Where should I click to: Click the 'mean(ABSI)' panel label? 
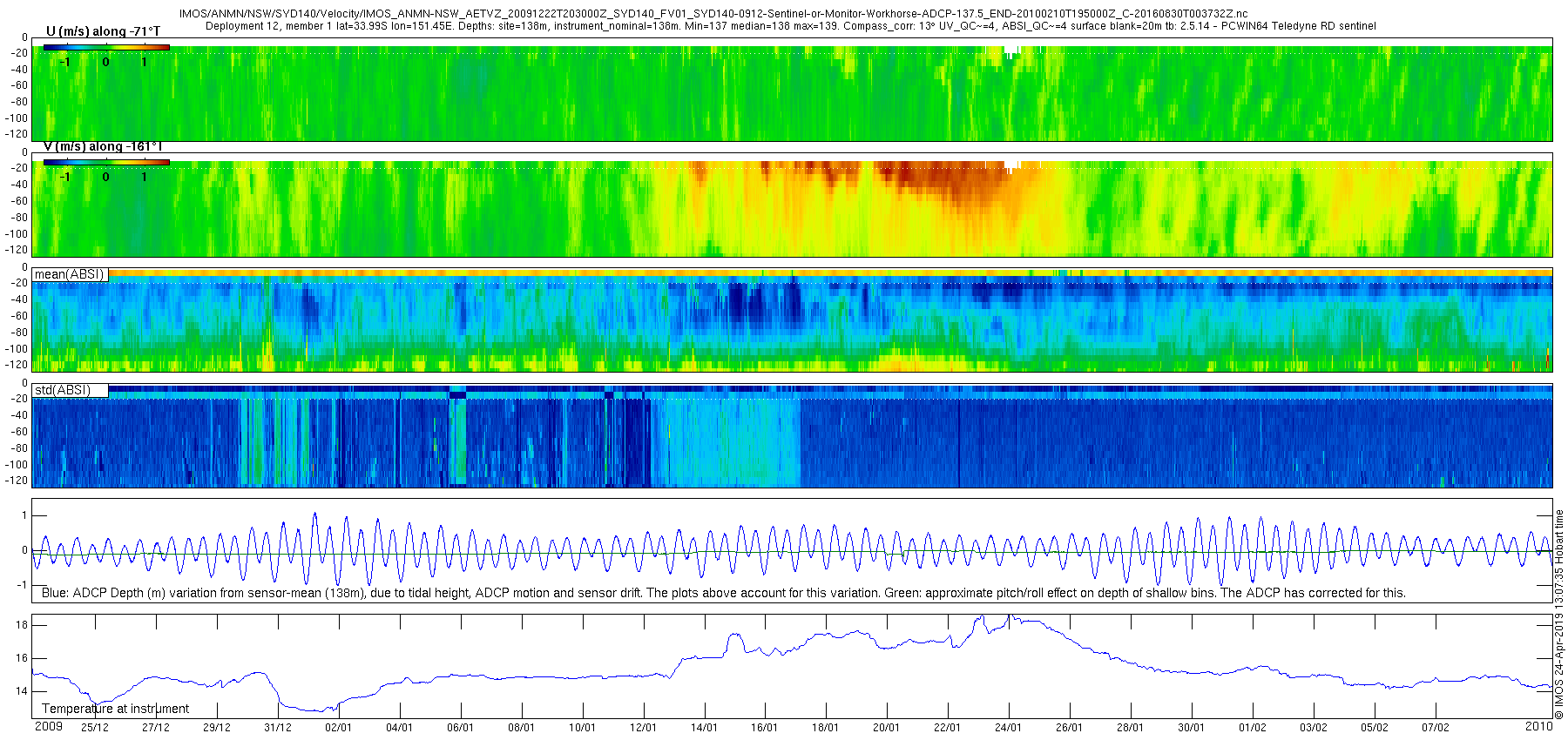pyautogui.click(x=70, y=274)
